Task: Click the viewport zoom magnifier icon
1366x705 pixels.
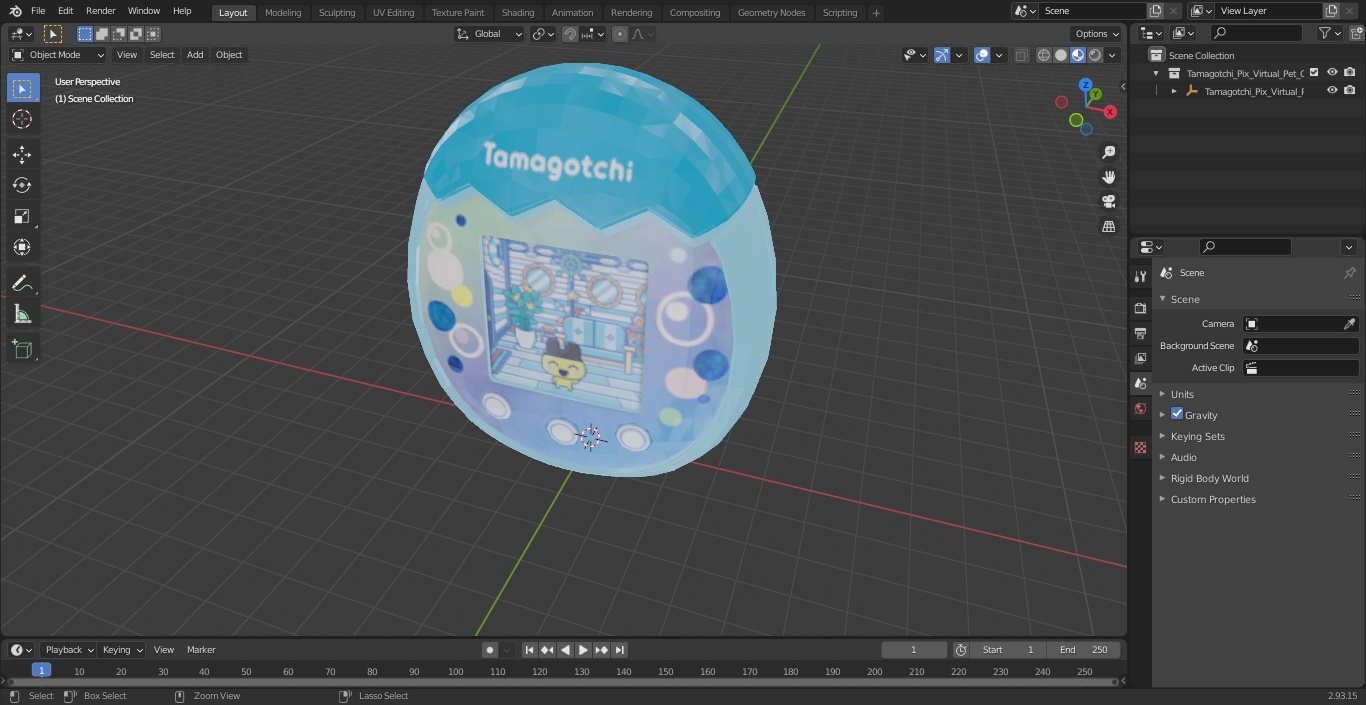Action: [x=1108, y=152]
